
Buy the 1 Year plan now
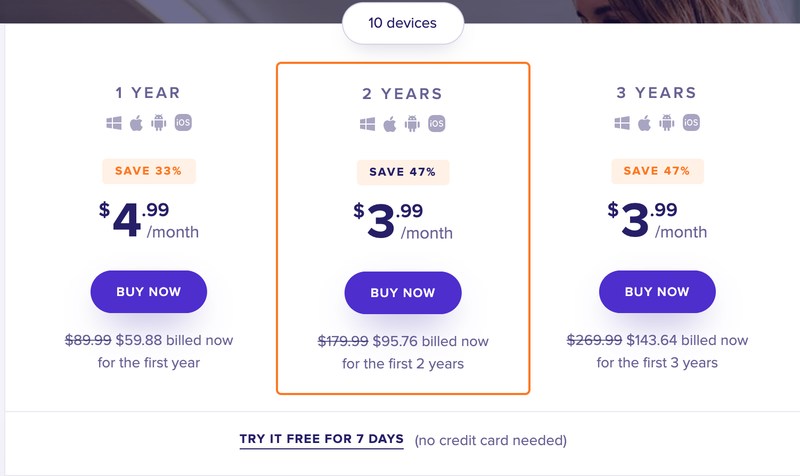148,292
